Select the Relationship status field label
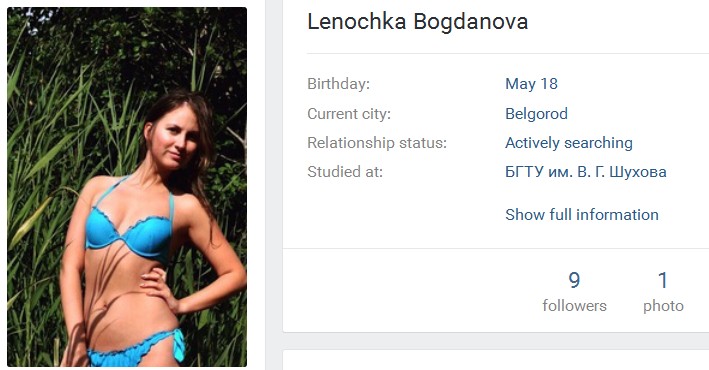Viewport: 709px width, 370px height. pyautogui.click(x=377, y=143)
